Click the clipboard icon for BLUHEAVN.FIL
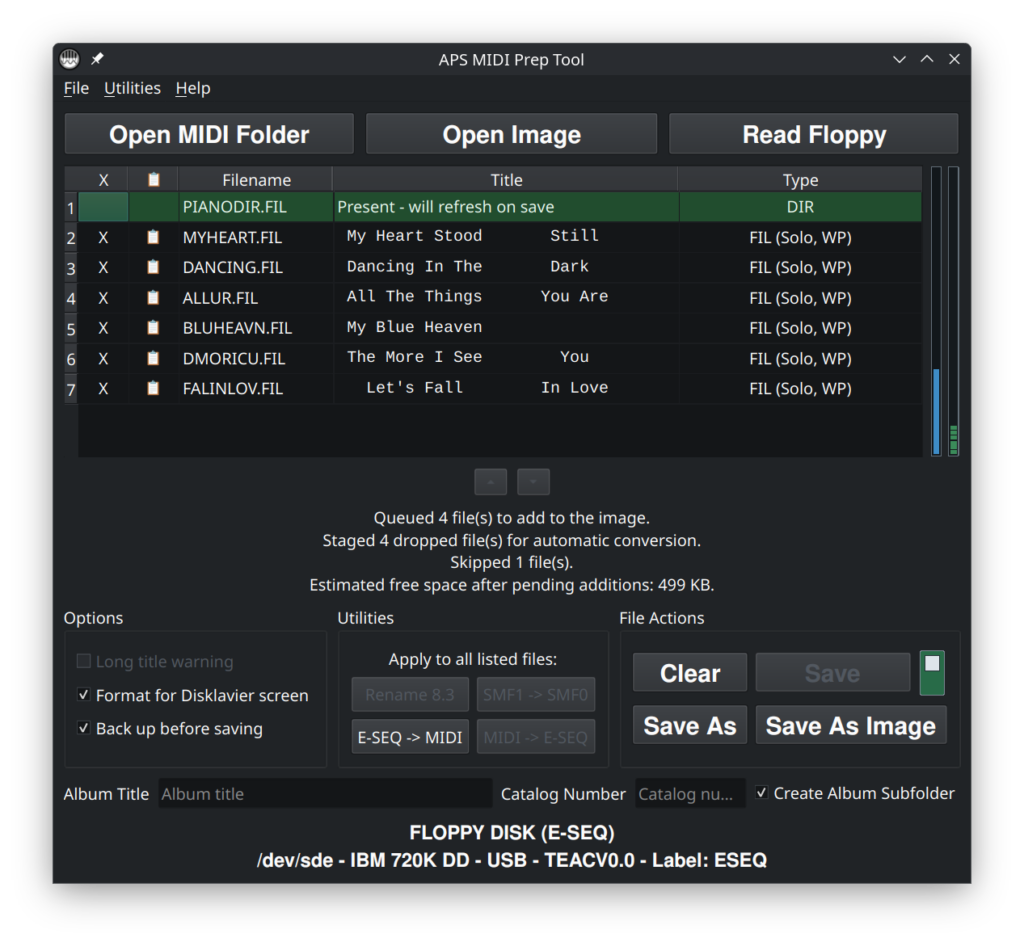 (x=153, y=328)
